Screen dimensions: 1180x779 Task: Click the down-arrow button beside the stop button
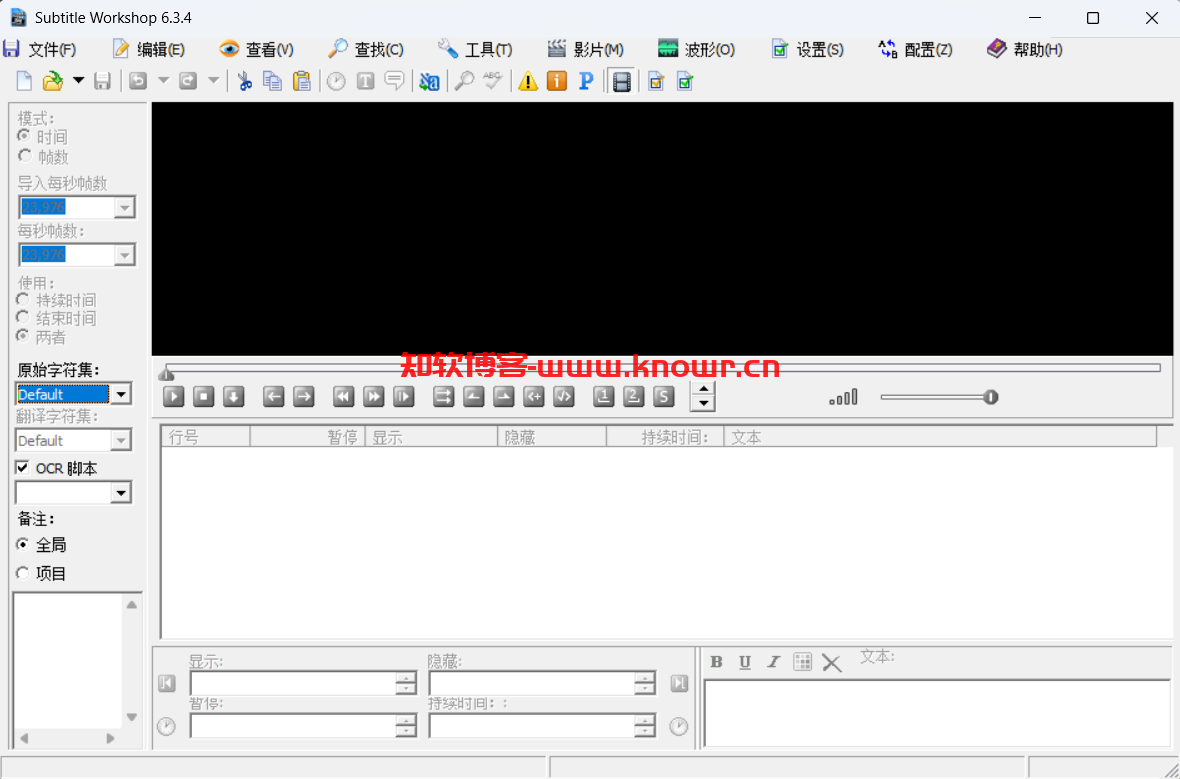233,396
